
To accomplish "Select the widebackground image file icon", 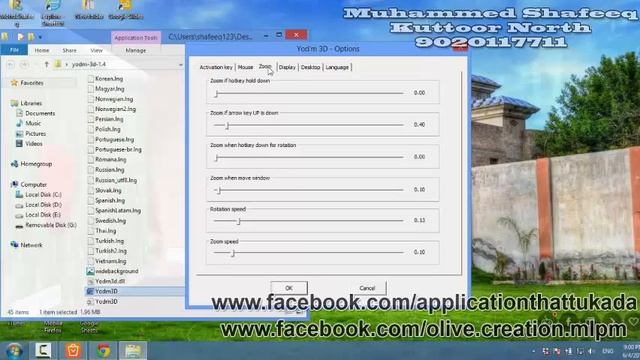I will pos(90,271).
